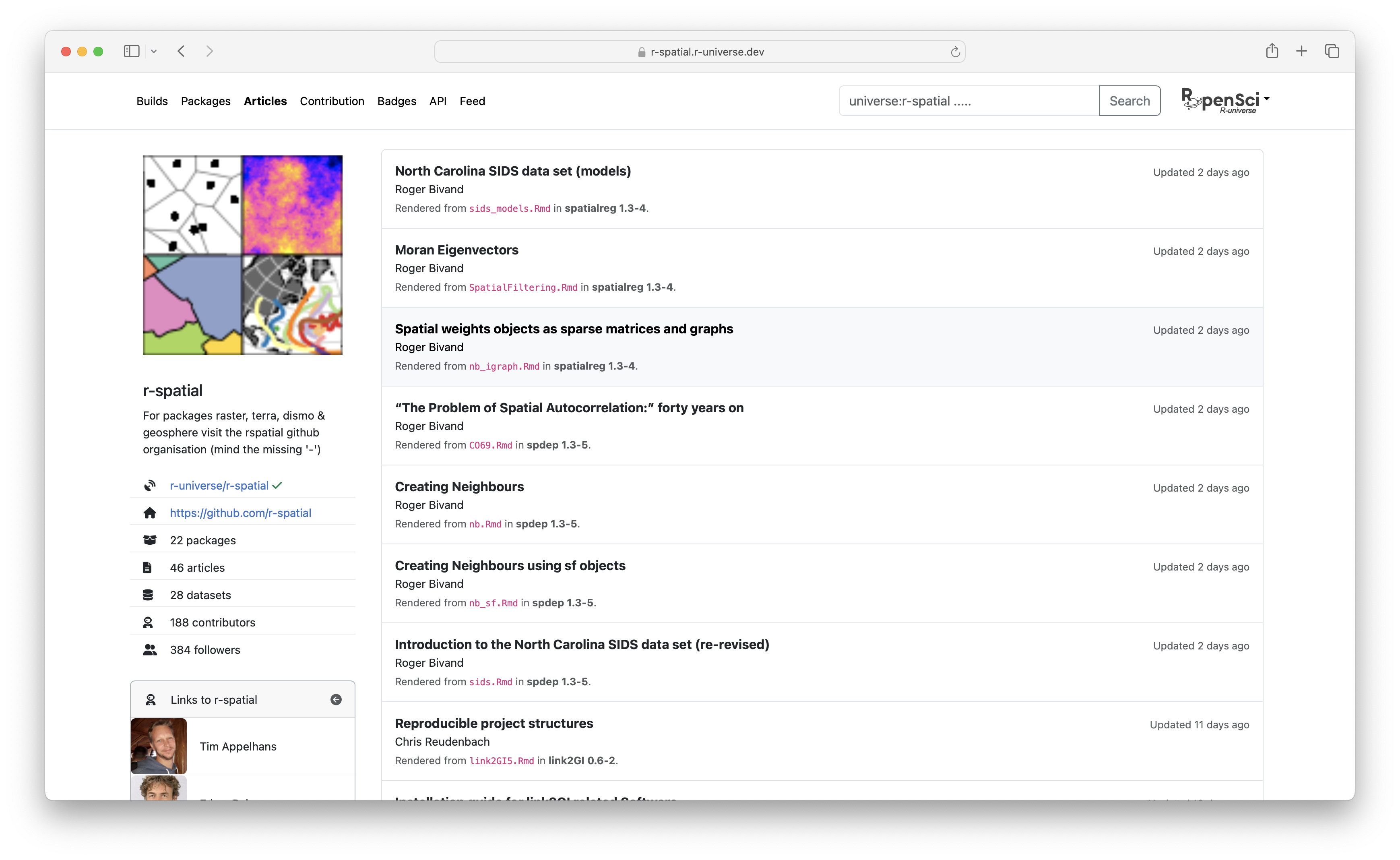This screenshot has width=1400, height=860.
Task: Click Tim Appelhans's profile thumbnail
Action: pos(158,746)
